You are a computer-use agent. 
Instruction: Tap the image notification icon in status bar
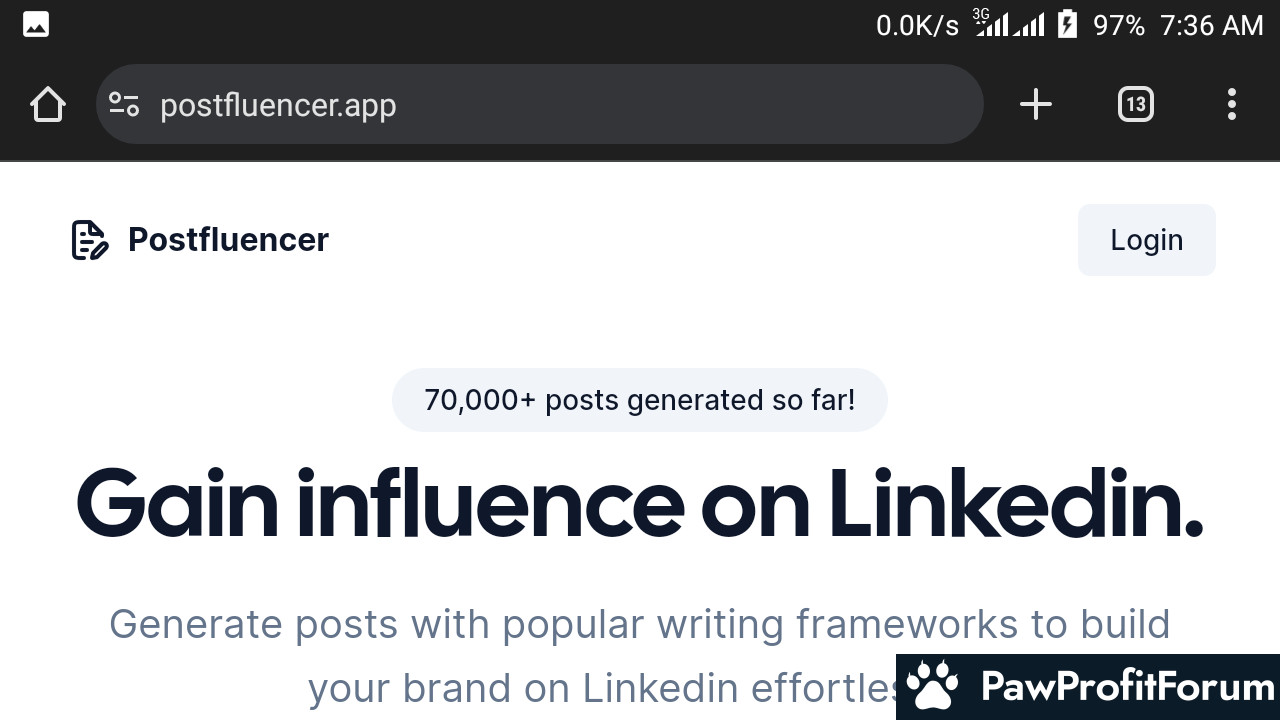36,25
